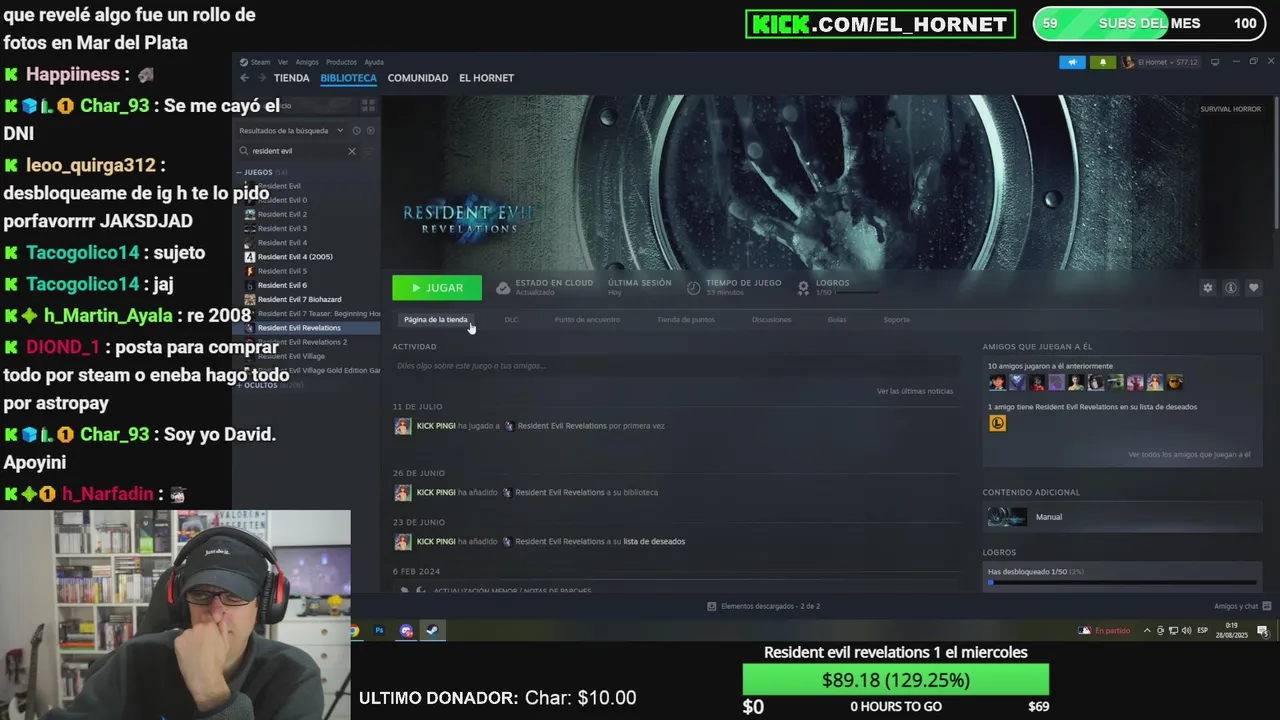Select Resident Evil 4 (2005) in list
This screenshot has height=720, width=1280.
(x=295, y=257)
